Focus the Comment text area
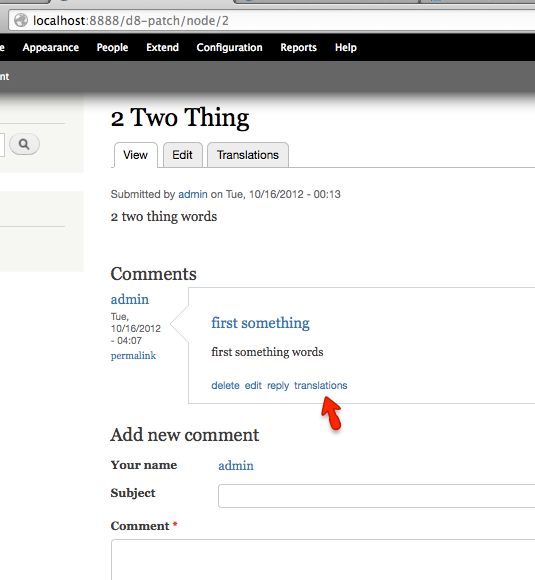The image size is (535, 580). 323,560
